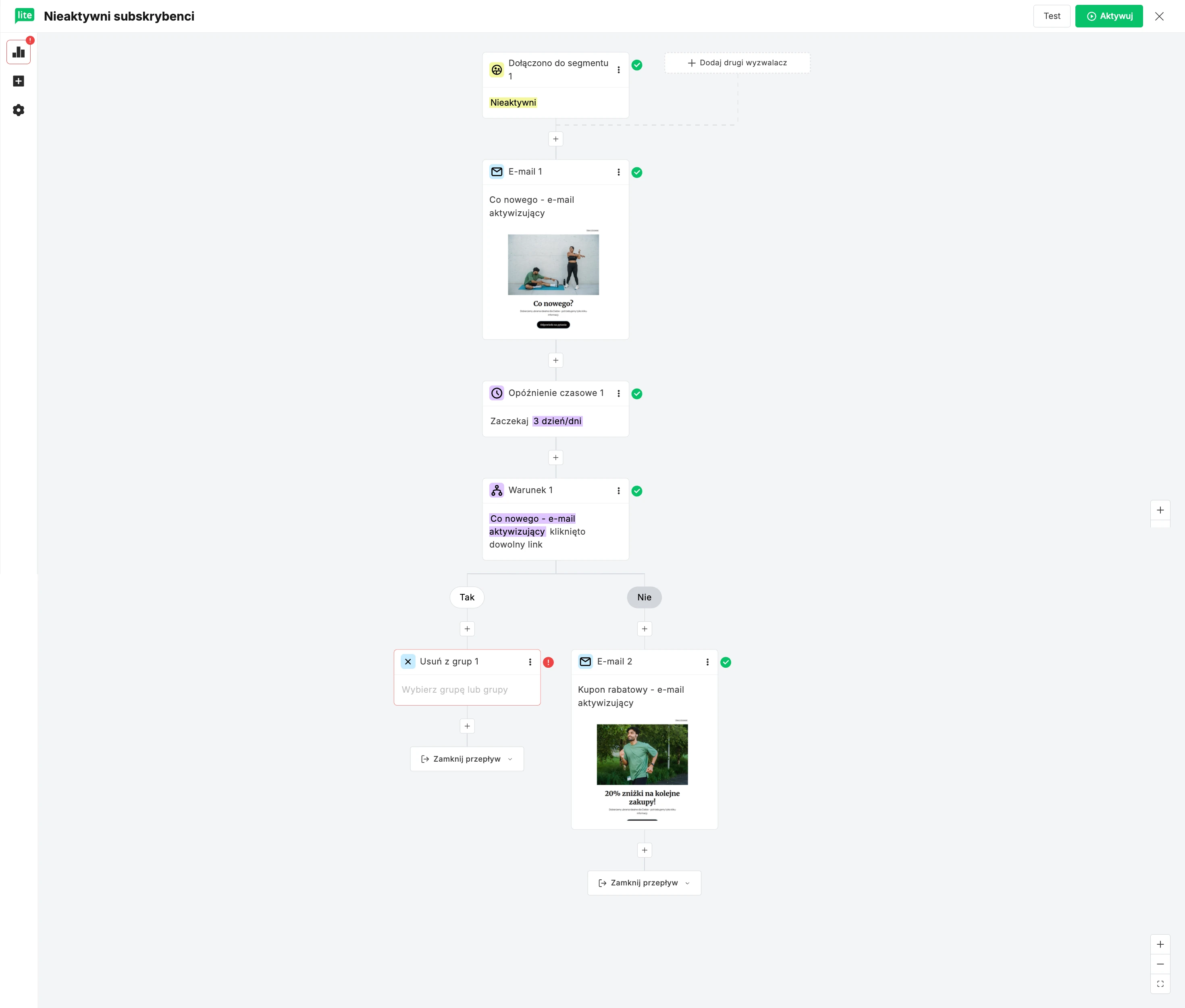Open three-dot menu on E-mail 1
1185x1008 pixels.
tap(618, 172)
